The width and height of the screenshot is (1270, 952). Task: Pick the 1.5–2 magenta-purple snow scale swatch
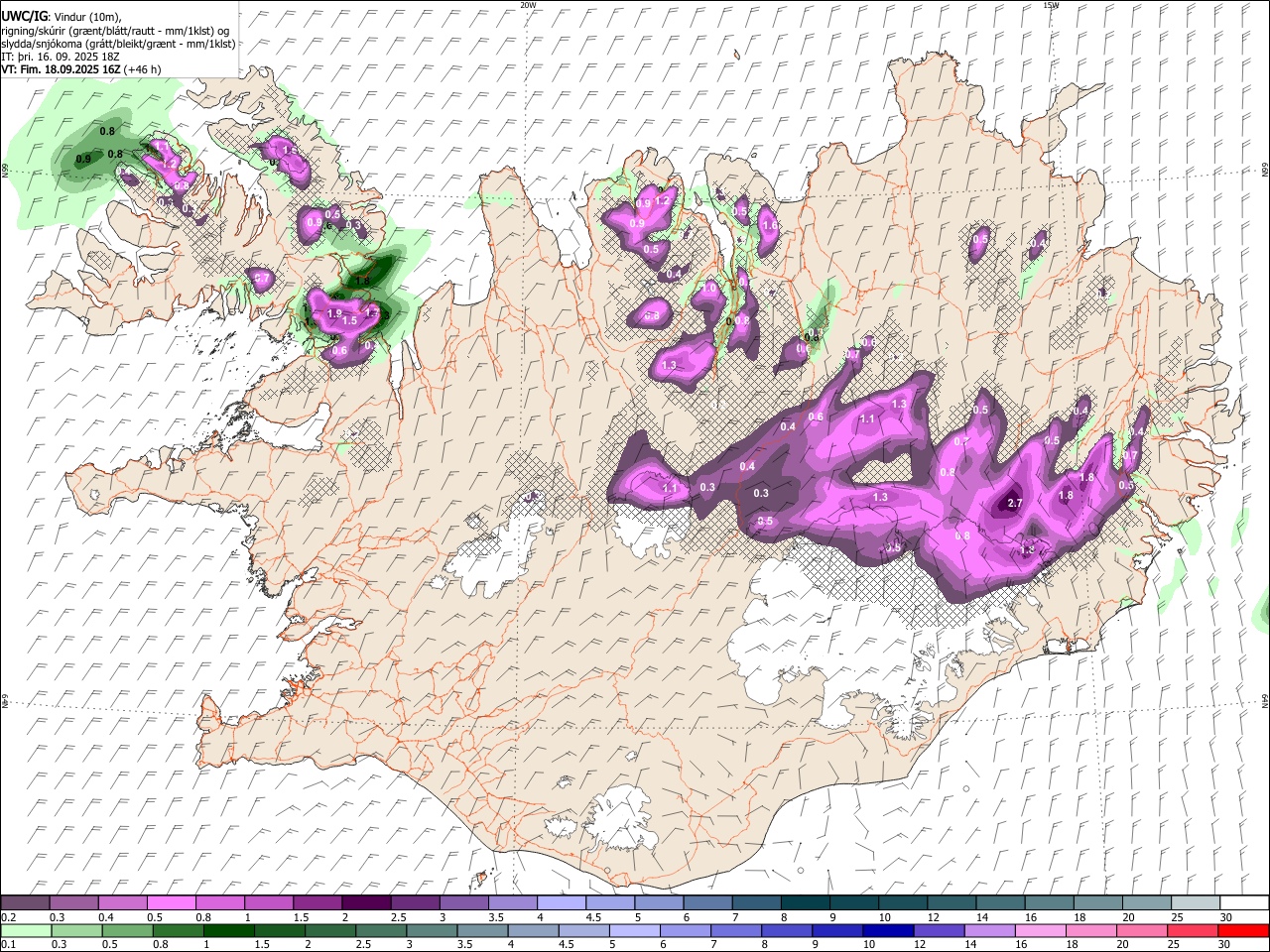317,903
